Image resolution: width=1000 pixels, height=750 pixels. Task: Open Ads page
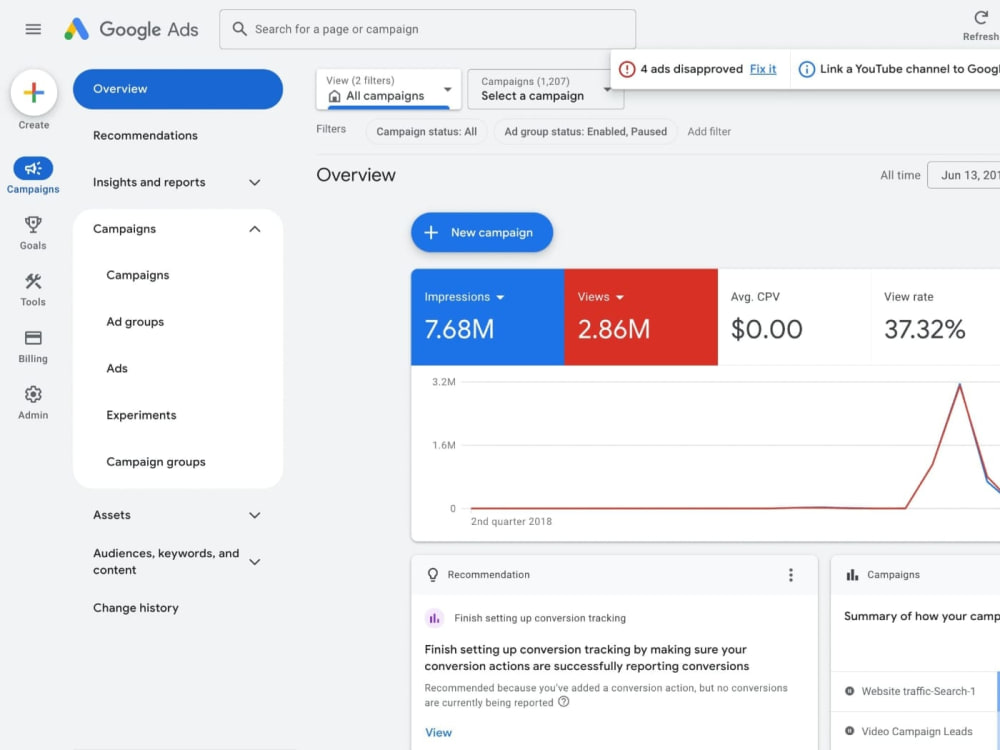click(x=117, y=368)
